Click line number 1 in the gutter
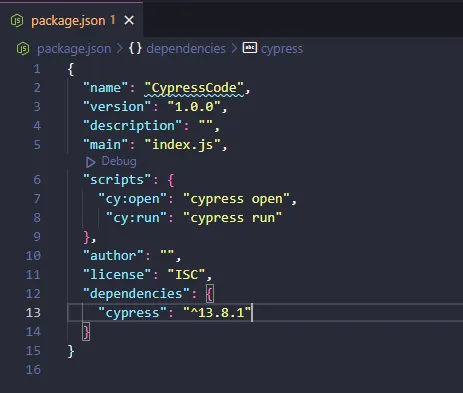 pyautogui.click(x=37, y=69)
